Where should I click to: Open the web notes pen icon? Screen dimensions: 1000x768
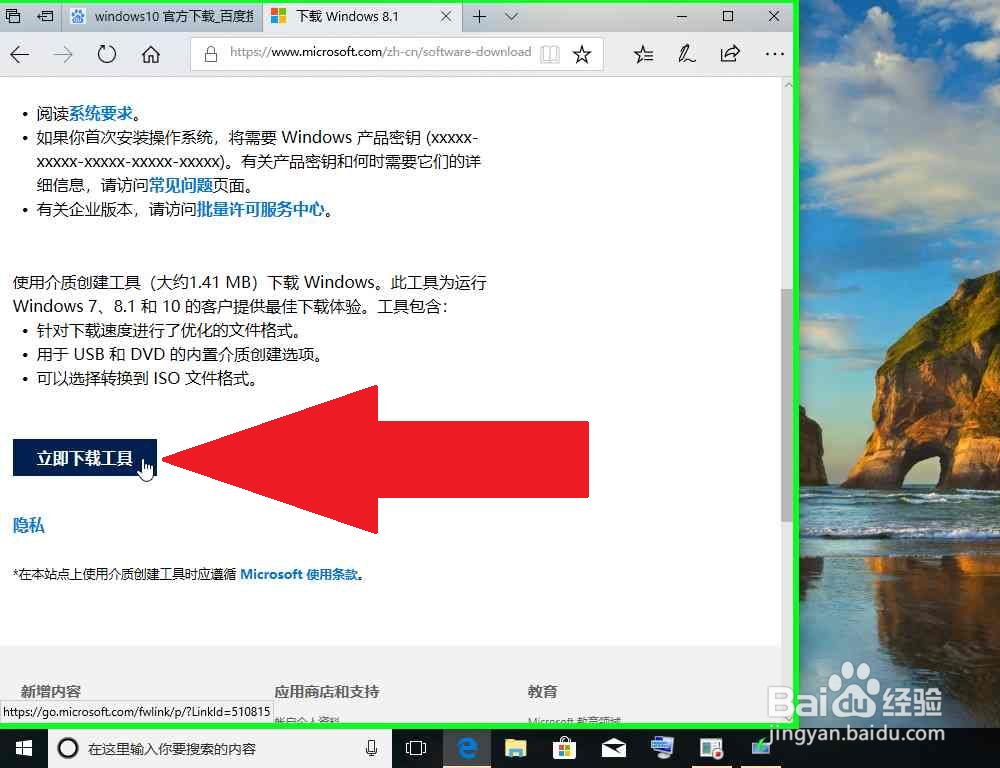(686, 55)
